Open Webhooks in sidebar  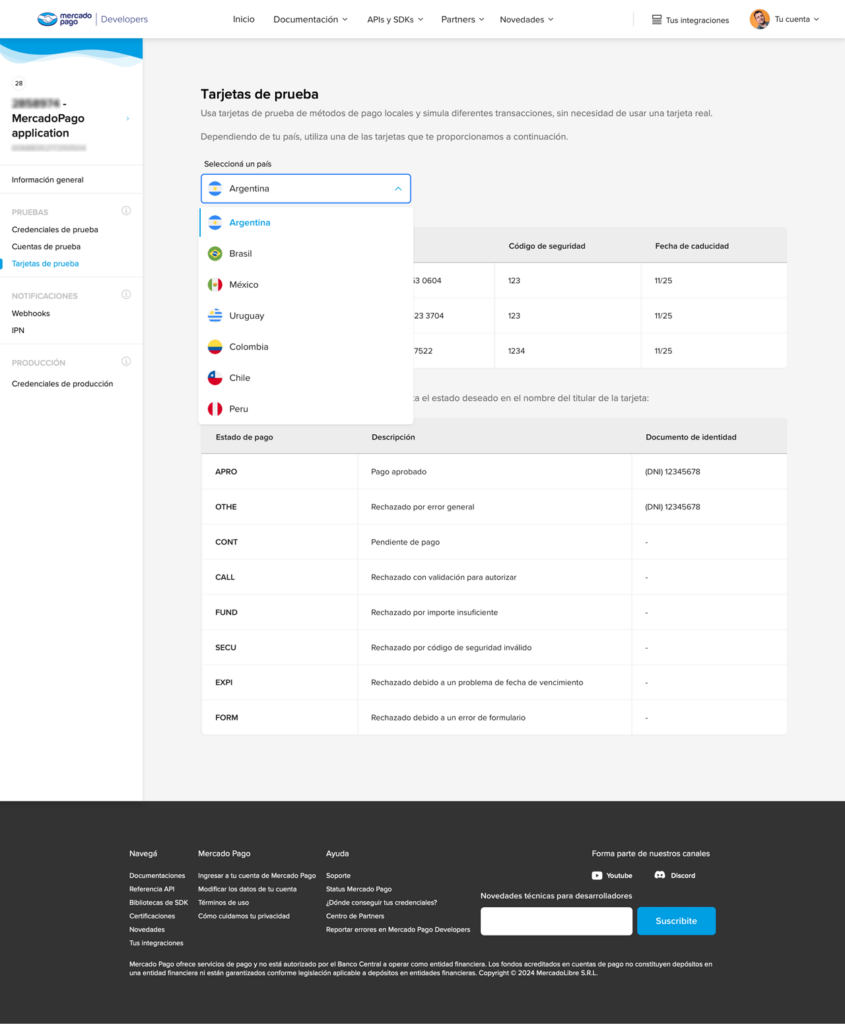tap(31, 313)
